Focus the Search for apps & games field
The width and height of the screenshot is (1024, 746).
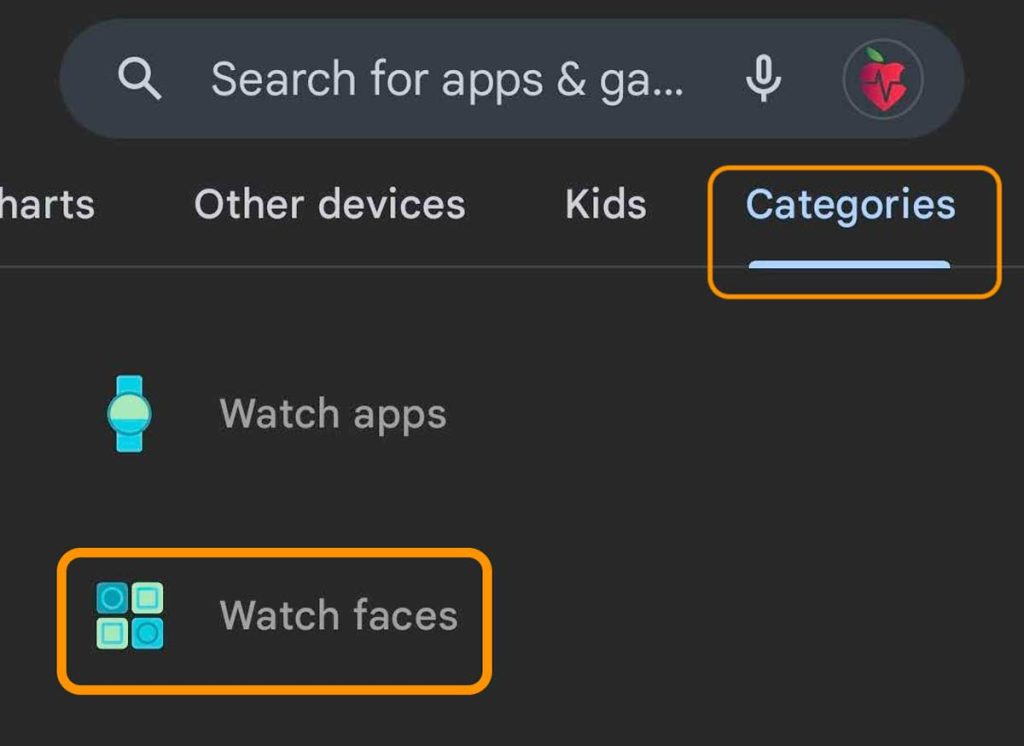pyautogui.click(x=447, y=79)
